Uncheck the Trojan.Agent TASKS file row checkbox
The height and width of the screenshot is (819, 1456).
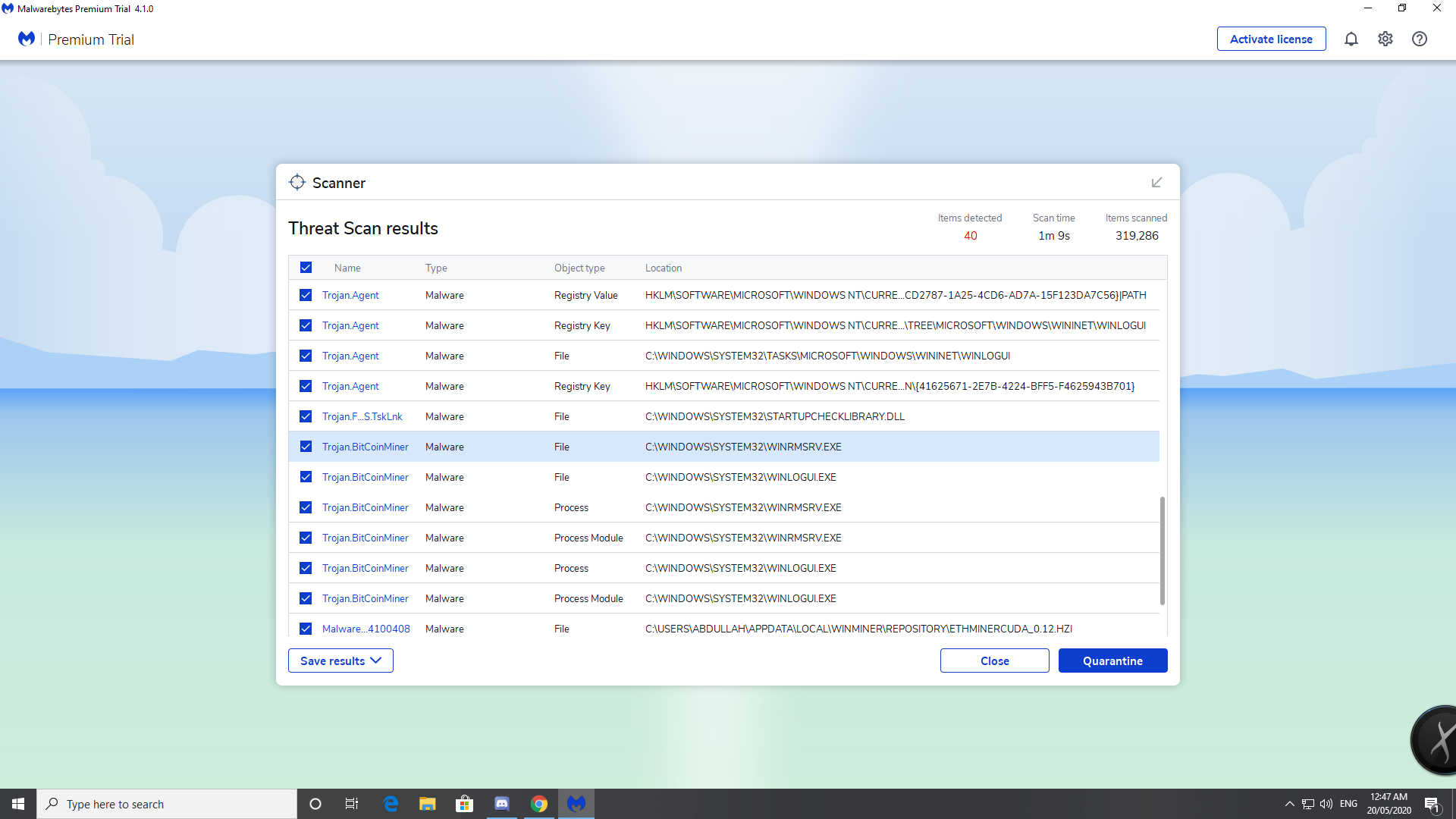(x=306, y=356)
